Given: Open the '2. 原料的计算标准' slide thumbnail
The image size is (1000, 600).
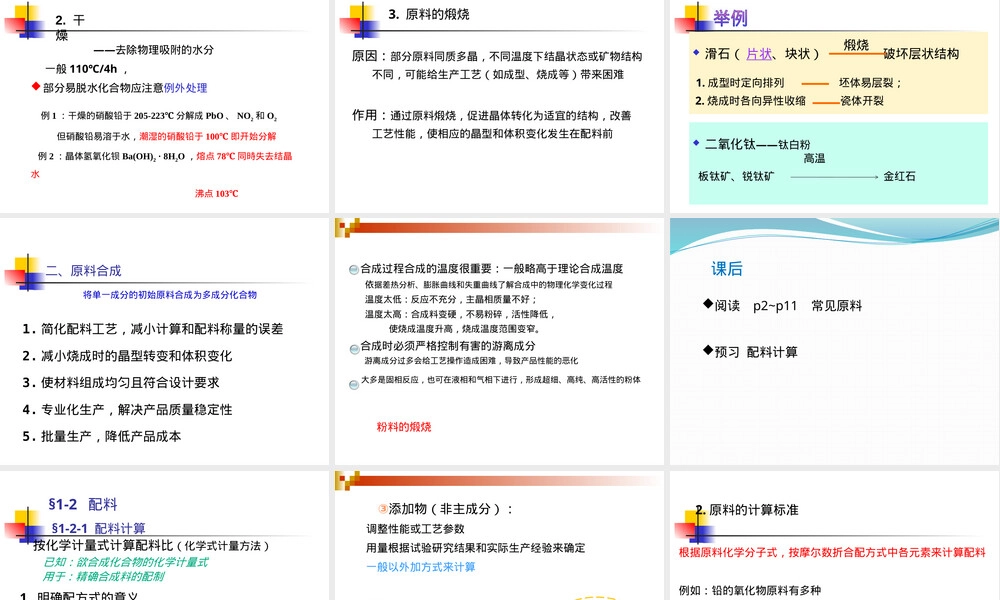Looking at the screenshot, I should click(x=835, y=536).
